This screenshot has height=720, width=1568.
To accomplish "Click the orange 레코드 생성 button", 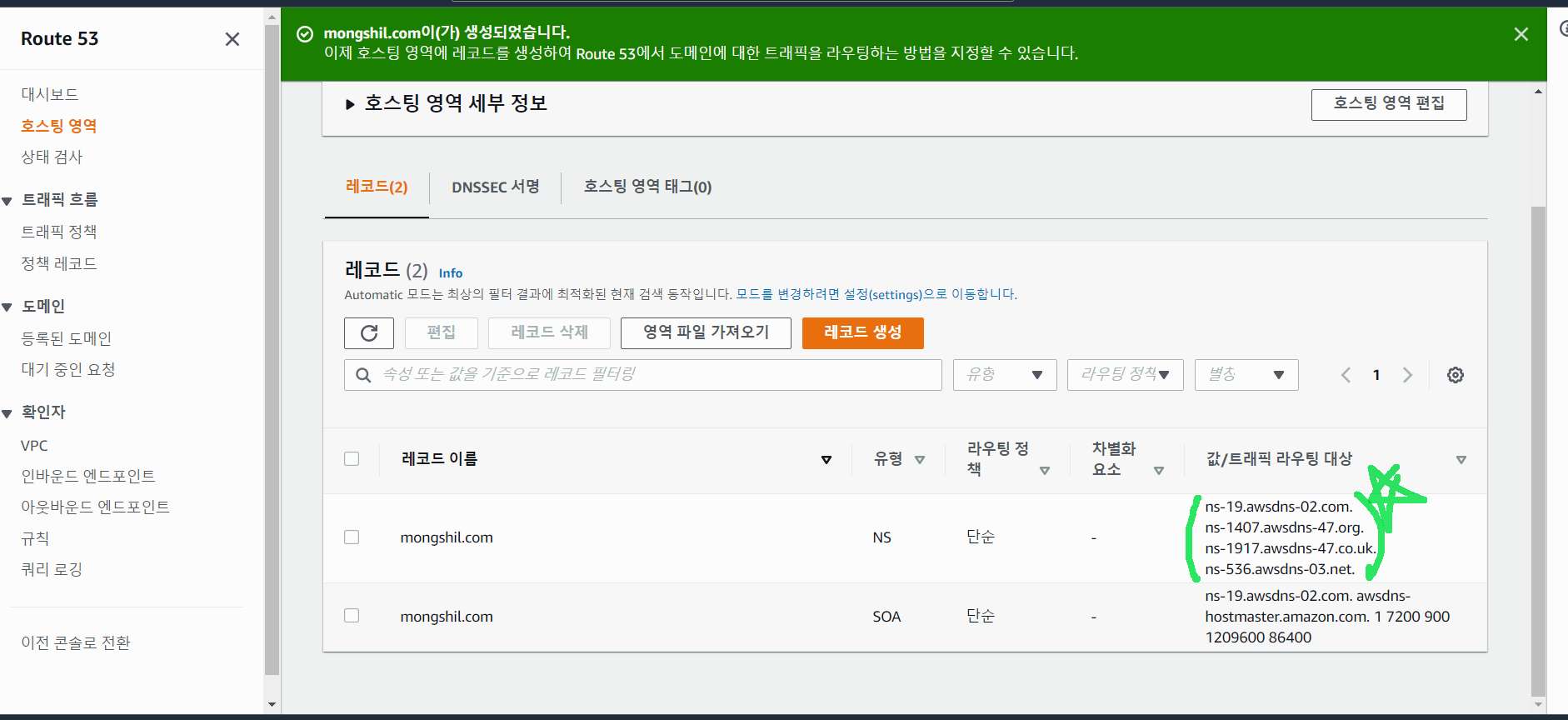I will click(x=863, y=333).
